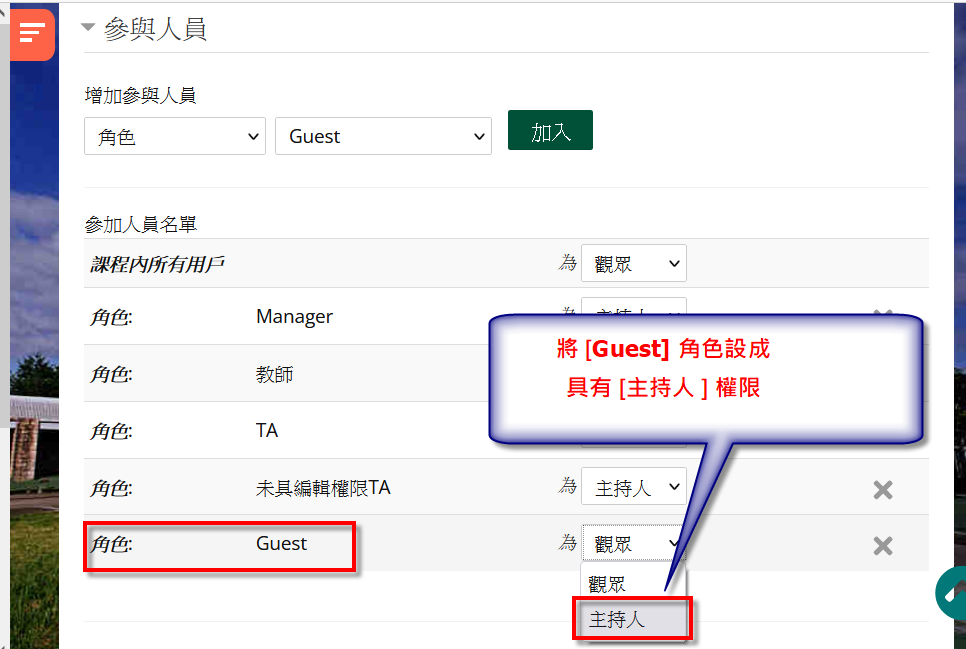Select the Manager role name in list
The image size is (966, 649).
294,317
